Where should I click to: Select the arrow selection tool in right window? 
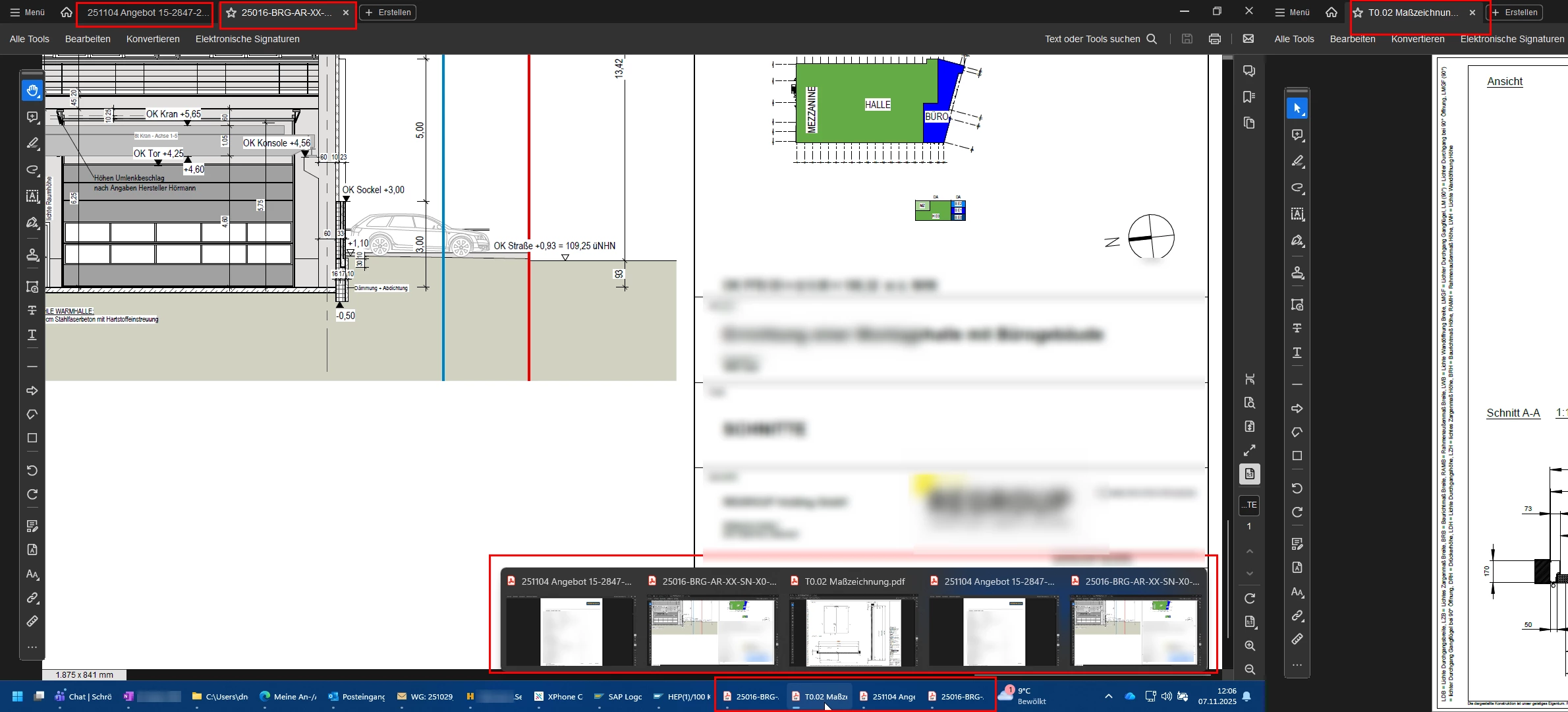click(x=1297, y=109)
